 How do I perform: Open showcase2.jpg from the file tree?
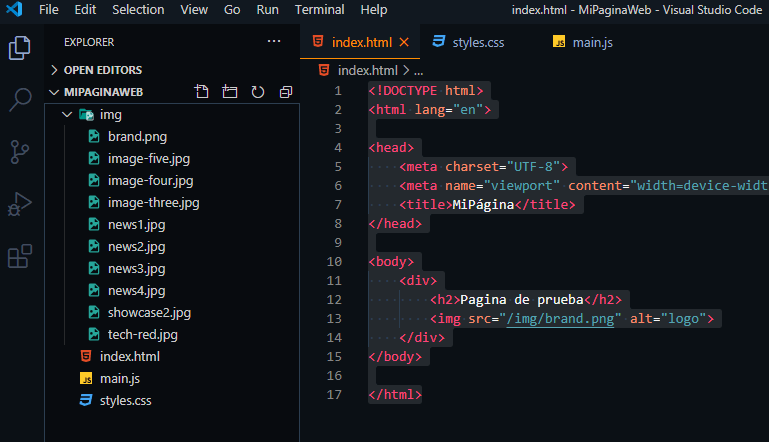[149, 312]
